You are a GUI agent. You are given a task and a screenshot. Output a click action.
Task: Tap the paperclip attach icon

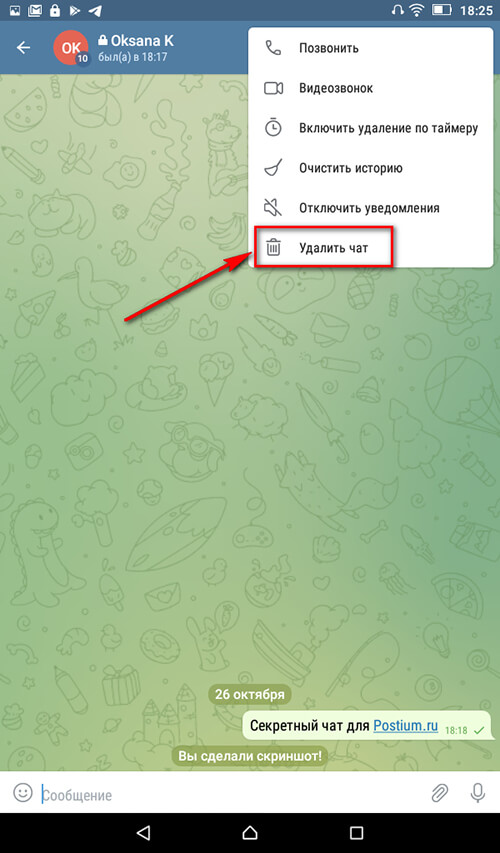pos(439,794)
